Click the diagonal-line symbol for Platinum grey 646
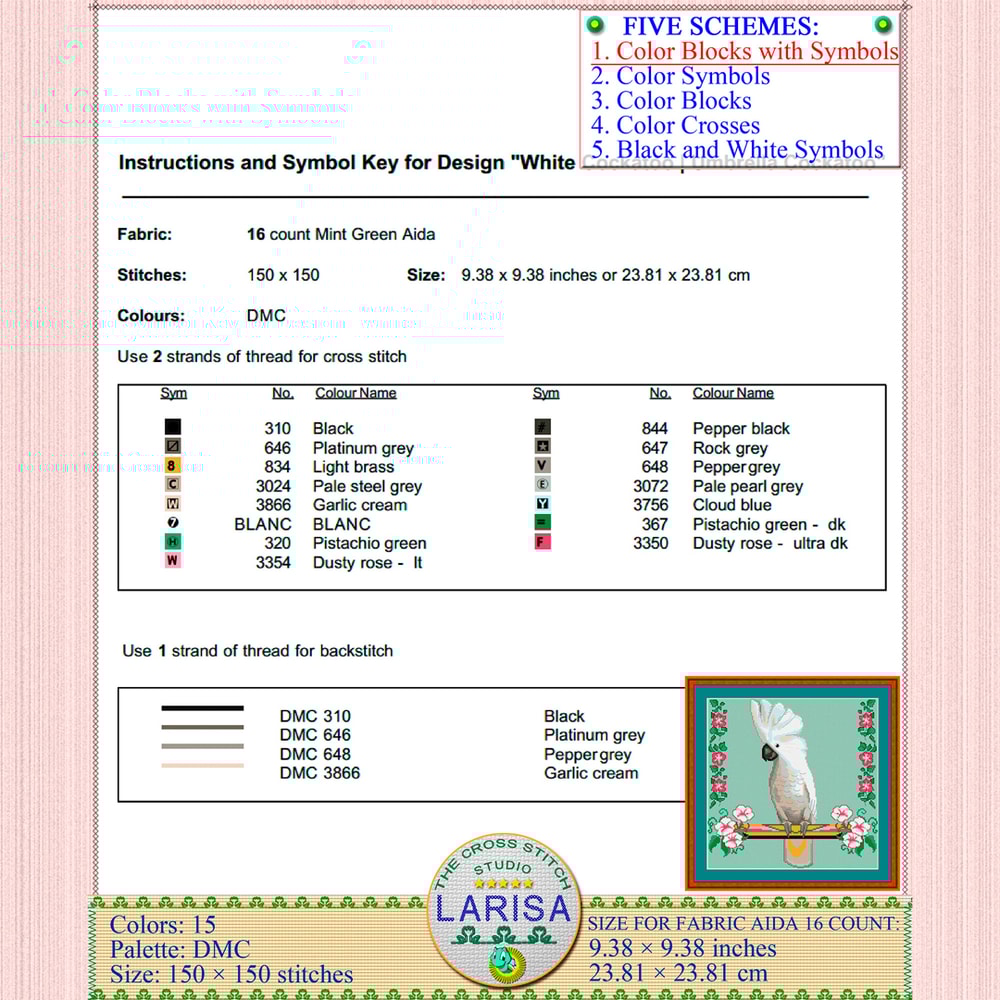 pyautogui.click(x=173, y=447)
